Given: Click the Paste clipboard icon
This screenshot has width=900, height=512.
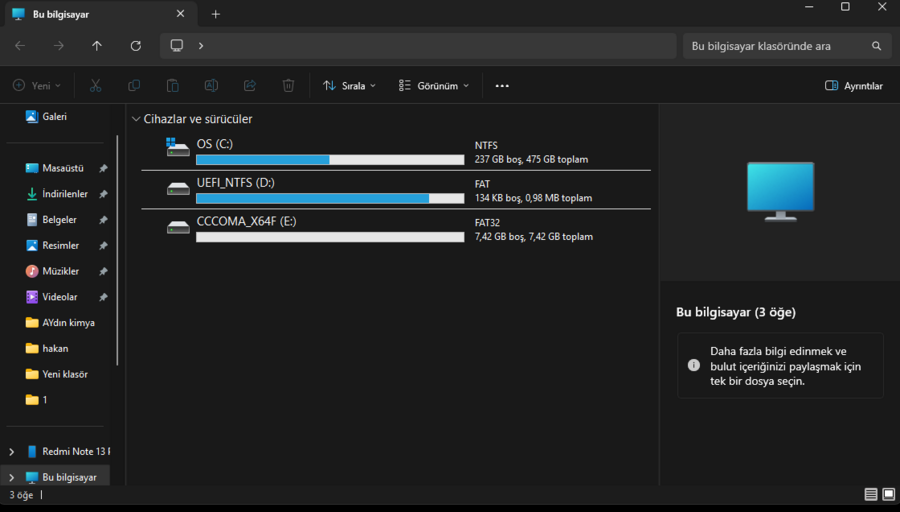Looking at the screenshot, I should pyautogui.click(x=172, y=86).
